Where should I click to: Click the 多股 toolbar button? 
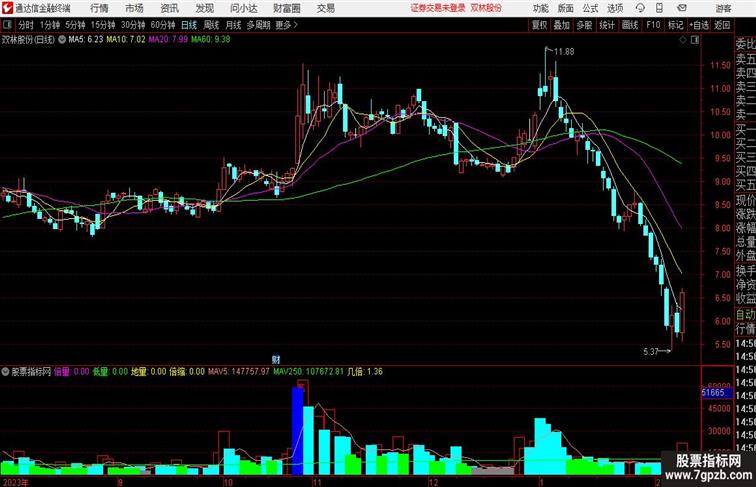coord(584,25)
